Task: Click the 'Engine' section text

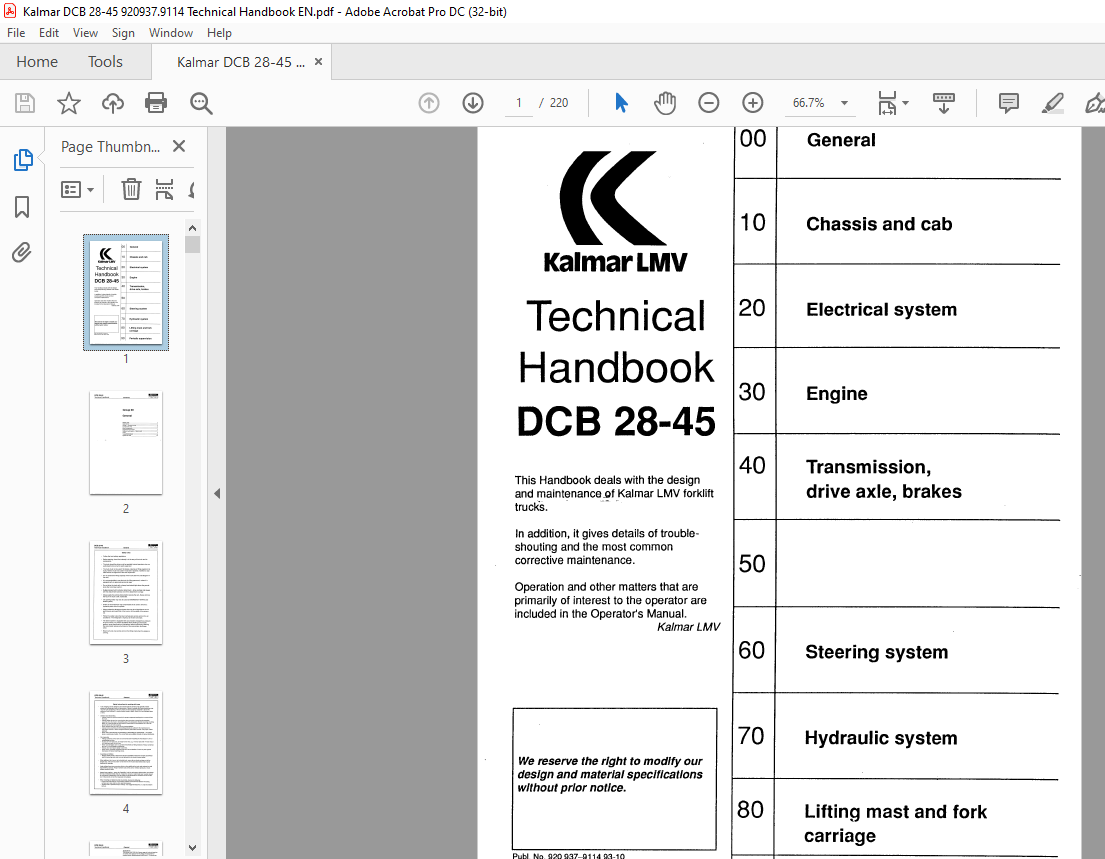Action: 837,394
